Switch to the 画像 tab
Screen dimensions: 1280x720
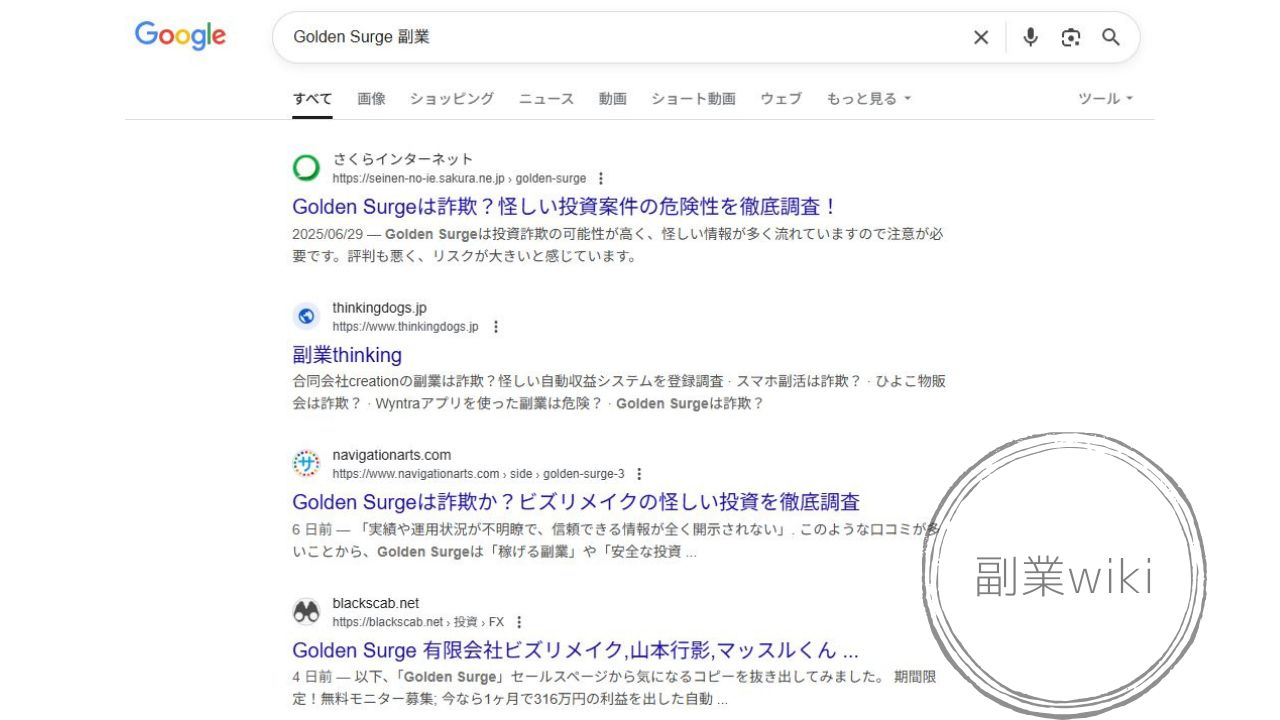371,98
